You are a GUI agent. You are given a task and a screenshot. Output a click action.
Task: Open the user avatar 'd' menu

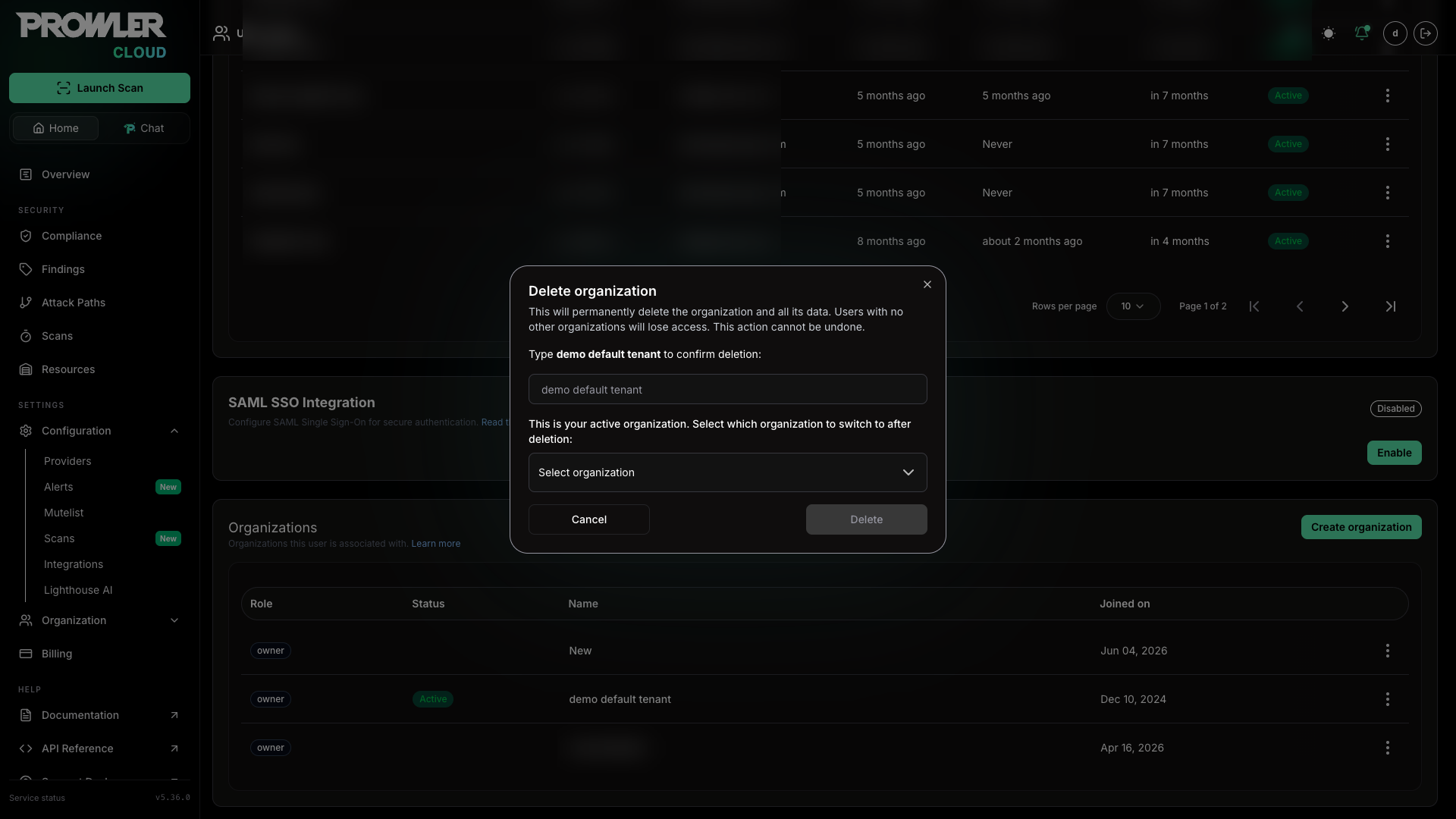coord(1395,33)
